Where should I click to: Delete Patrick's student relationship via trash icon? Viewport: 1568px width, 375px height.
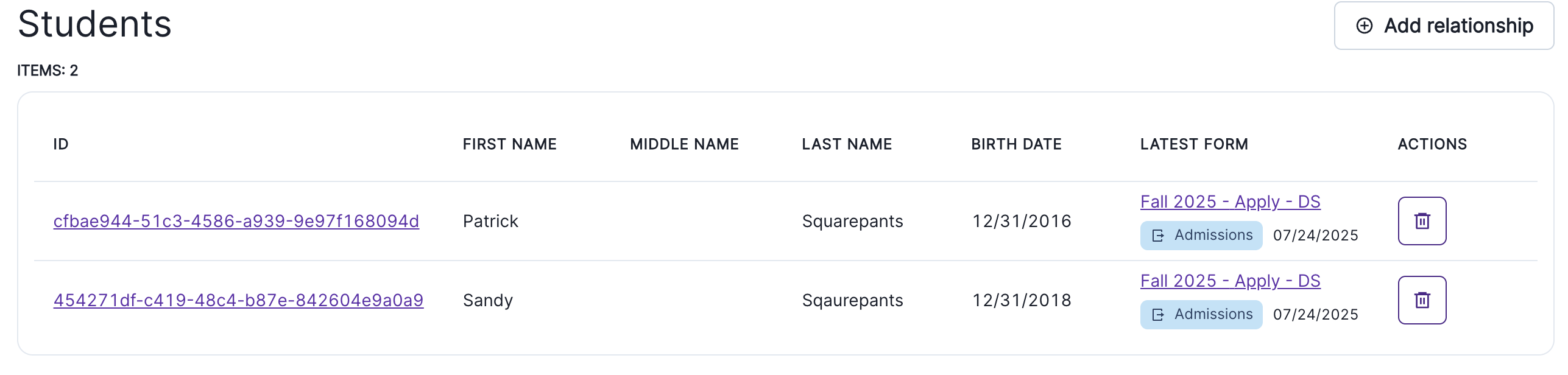coord(1421,221)
